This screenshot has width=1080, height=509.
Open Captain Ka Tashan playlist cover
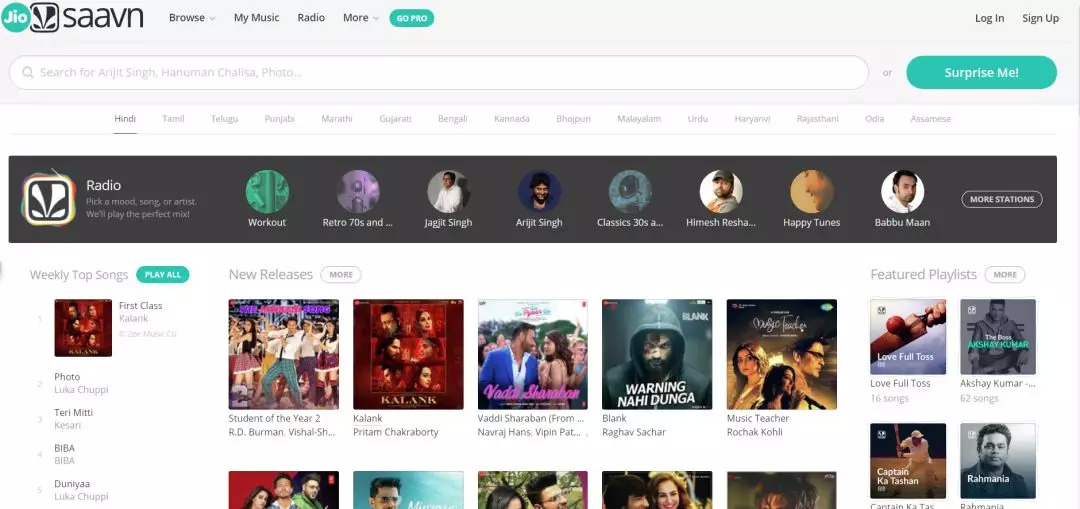(908, 461)
